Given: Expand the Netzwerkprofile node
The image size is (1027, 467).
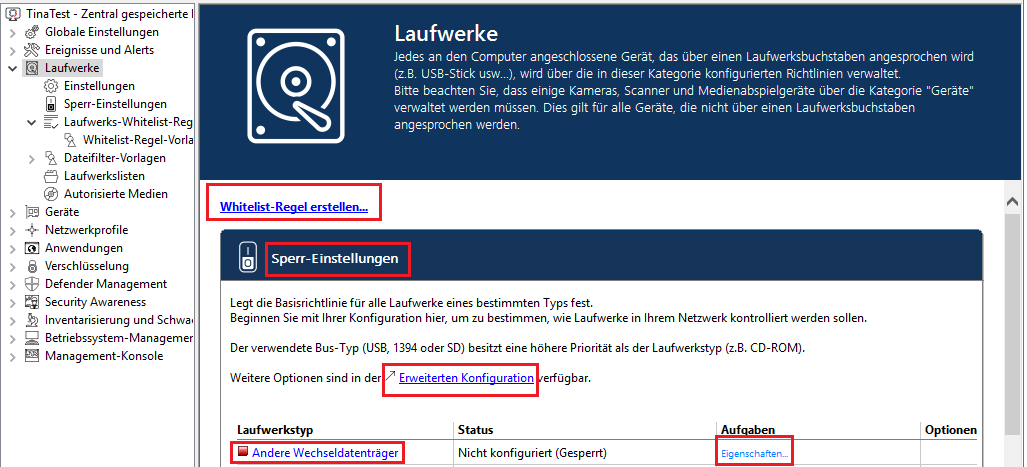Looking at the screenshot, I should click(13, 230).
